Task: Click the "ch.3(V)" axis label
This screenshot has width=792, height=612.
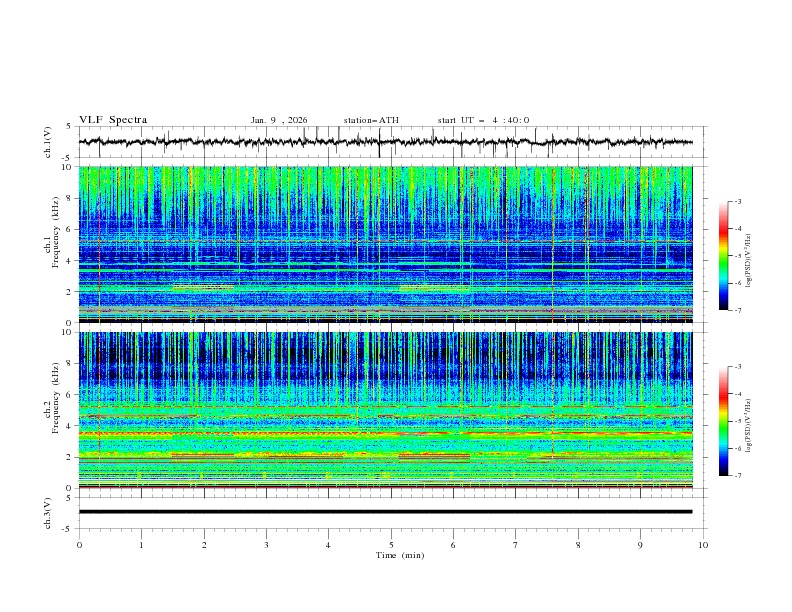Action: tap(48, 513)
